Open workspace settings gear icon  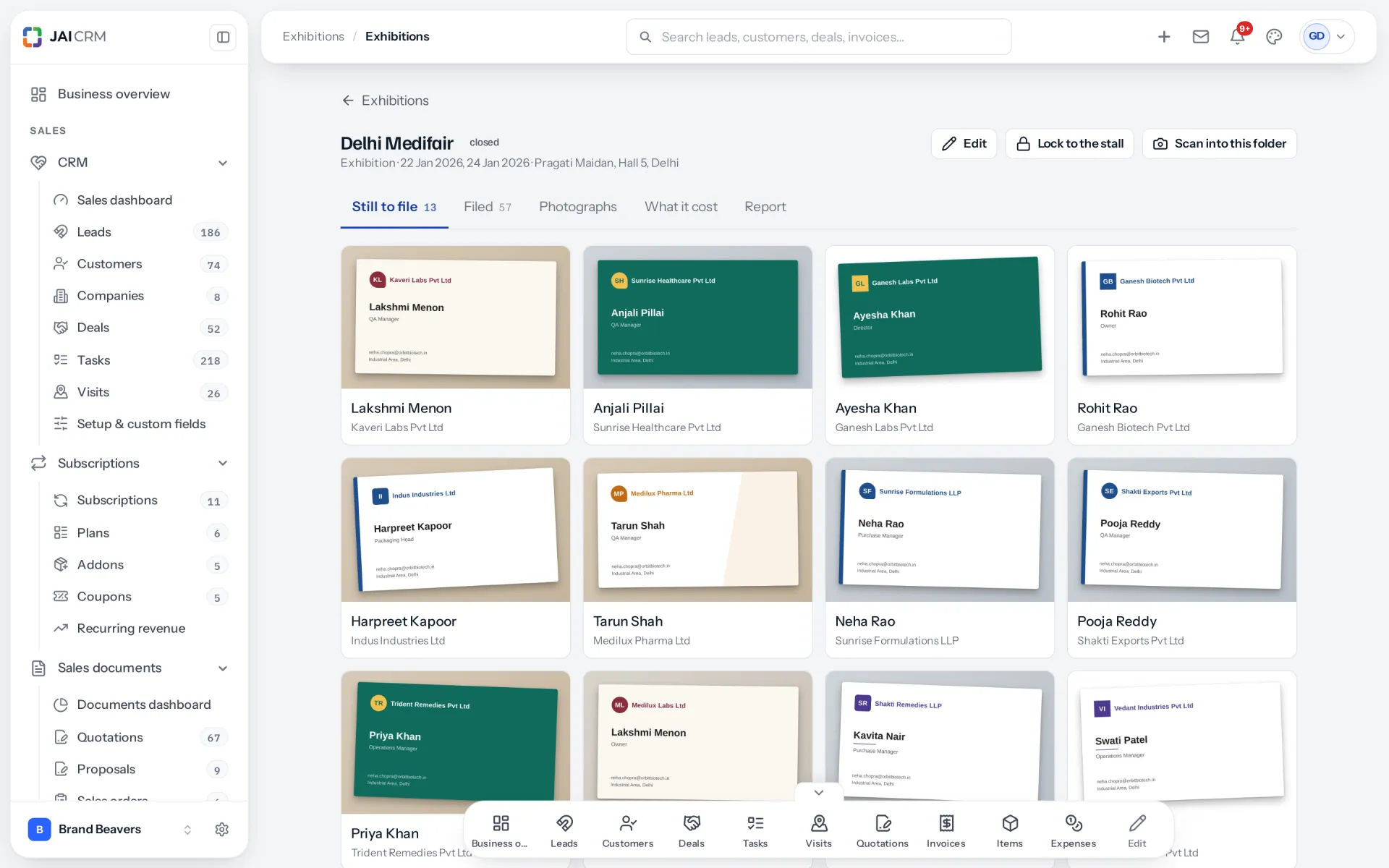pyautogui.click(x=222, y=830)
